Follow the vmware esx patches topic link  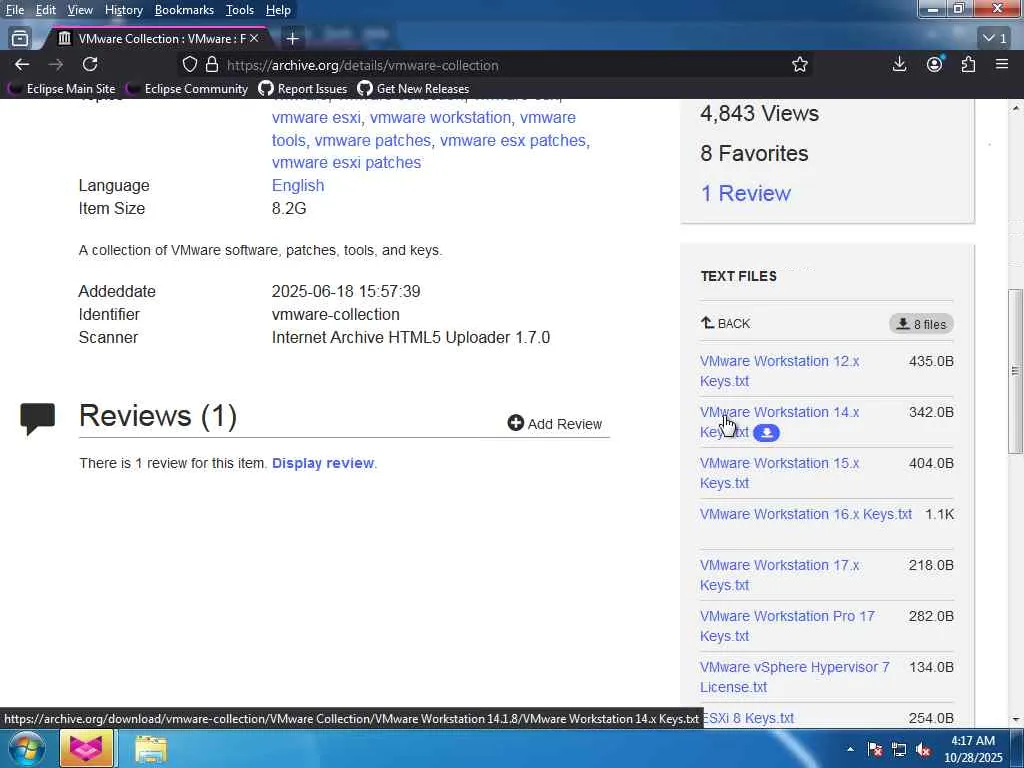(x=513, y=140)
